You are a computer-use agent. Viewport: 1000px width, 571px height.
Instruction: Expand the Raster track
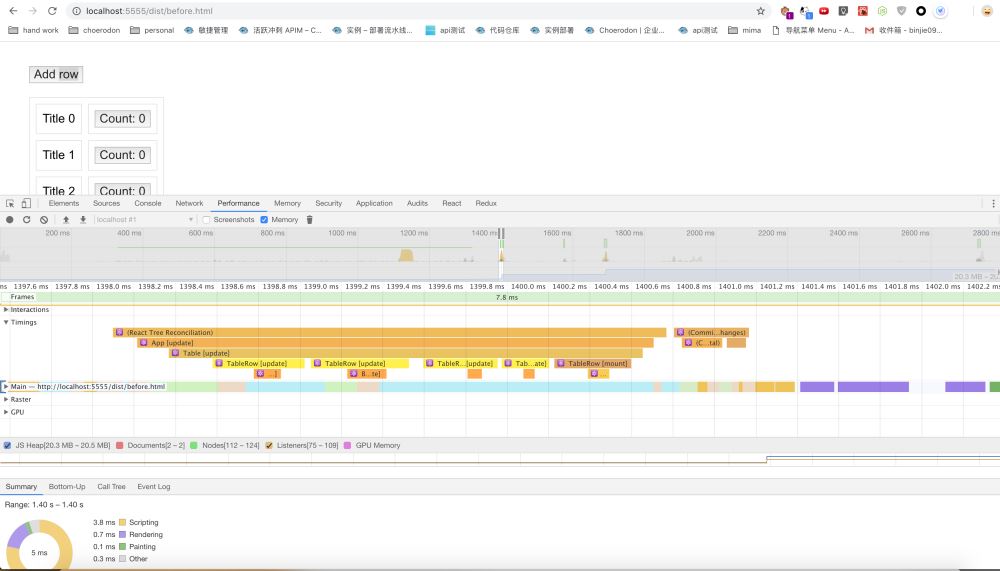point(6,399)
